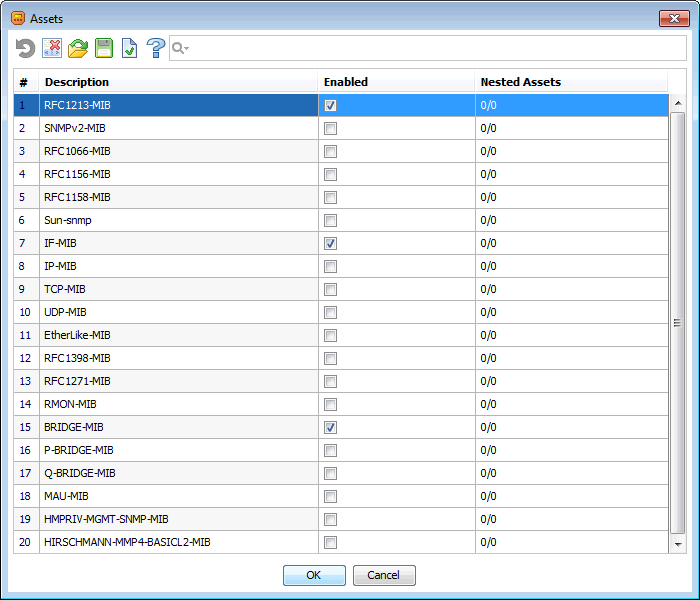Viewport: 700px width, 600px height.
Task: Enable the HMPRIV-MGMT-SNMP-MIB checkbox
Action: 330,519
